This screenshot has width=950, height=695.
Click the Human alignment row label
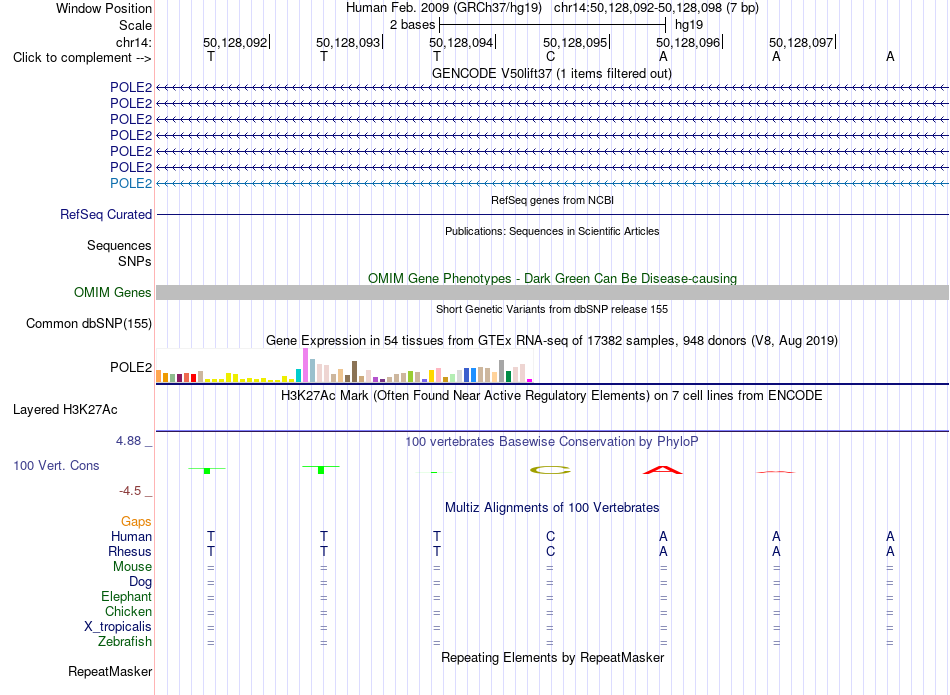pos(131,536)
